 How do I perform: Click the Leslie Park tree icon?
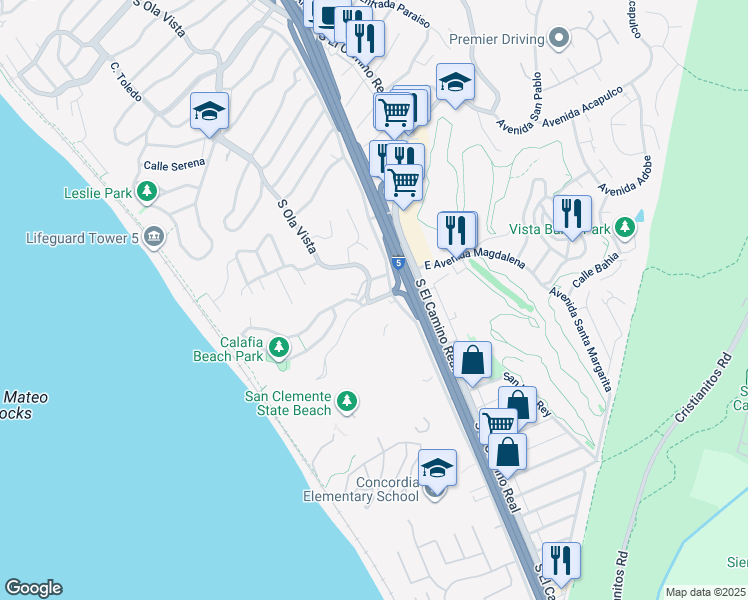coord(147,192)
